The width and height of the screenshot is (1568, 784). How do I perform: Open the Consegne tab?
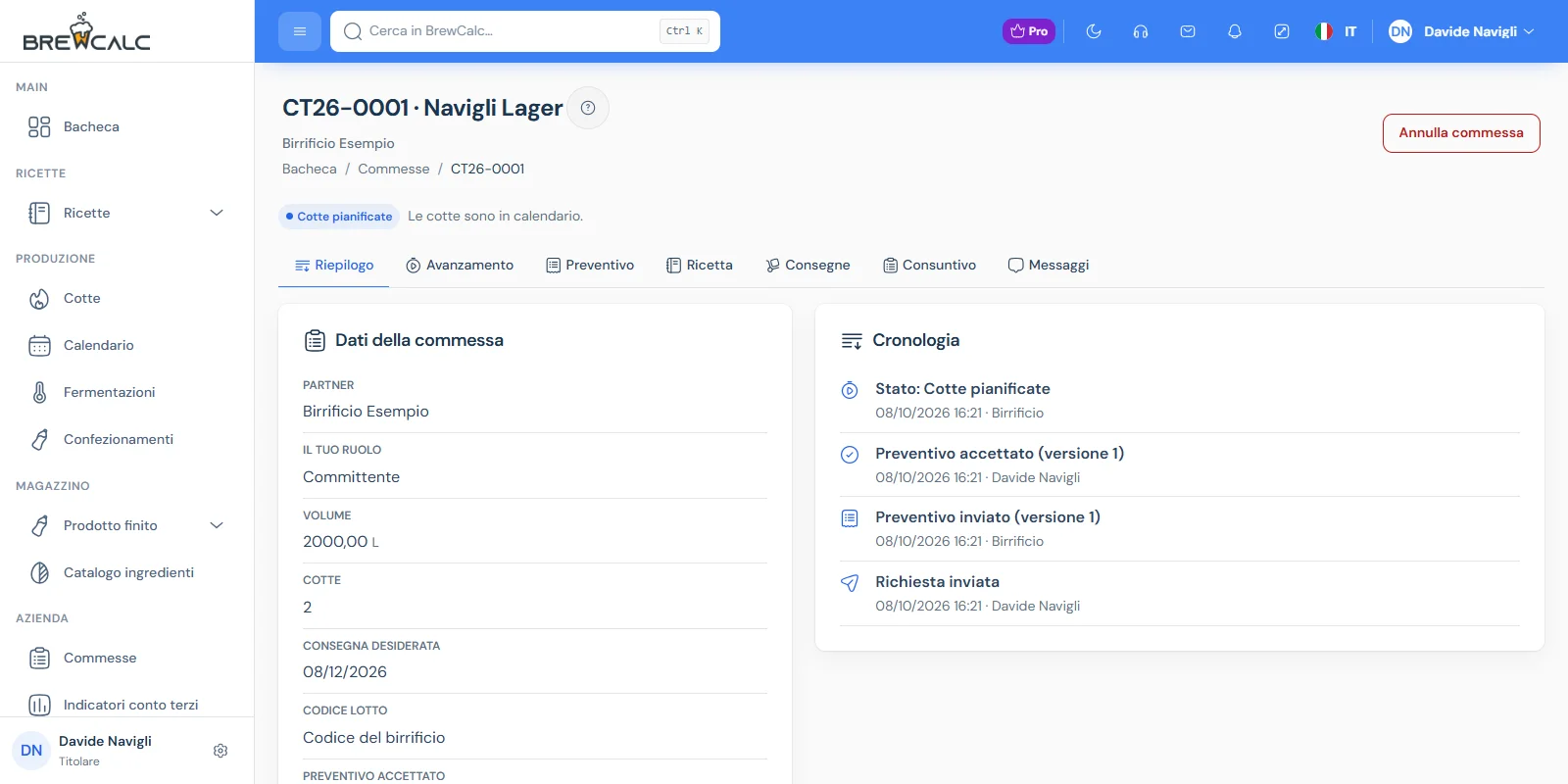(x=808, y=266)
